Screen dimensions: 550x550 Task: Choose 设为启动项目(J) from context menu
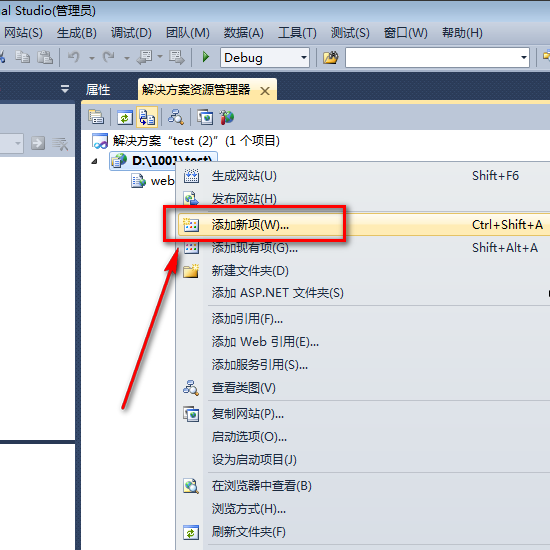(363, 460)
